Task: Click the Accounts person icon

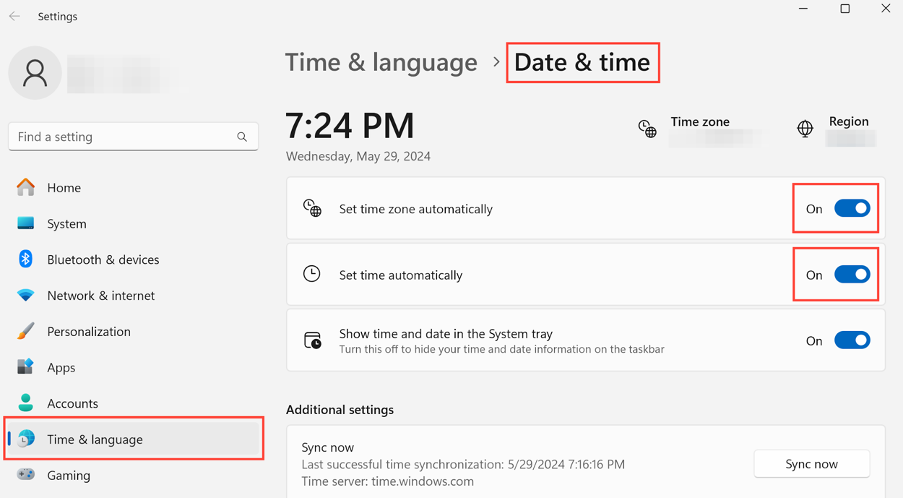Action: (25, 402)
